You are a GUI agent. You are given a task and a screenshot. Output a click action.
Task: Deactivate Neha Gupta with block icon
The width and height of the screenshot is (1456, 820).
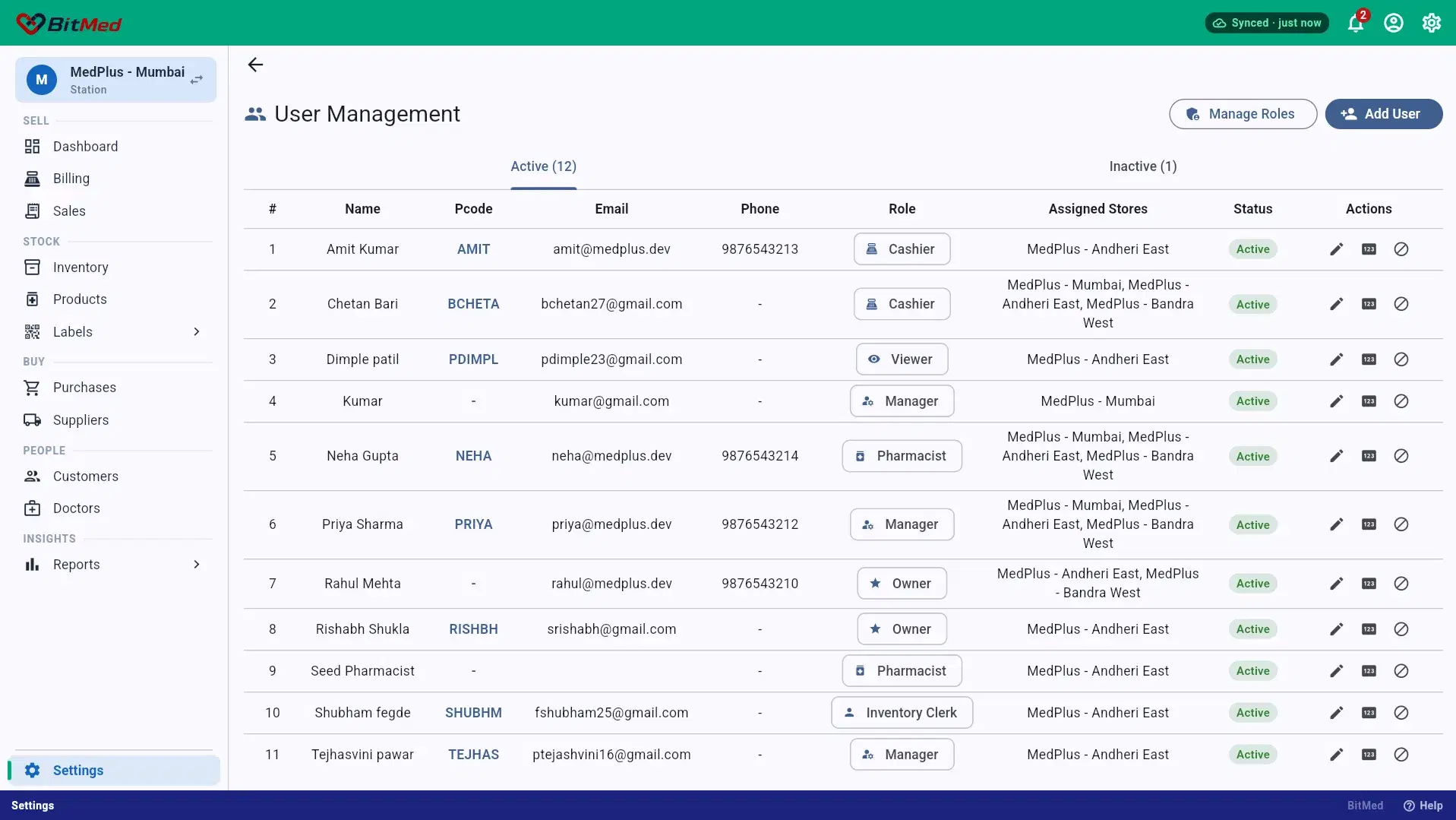(x=1401, y=456)
